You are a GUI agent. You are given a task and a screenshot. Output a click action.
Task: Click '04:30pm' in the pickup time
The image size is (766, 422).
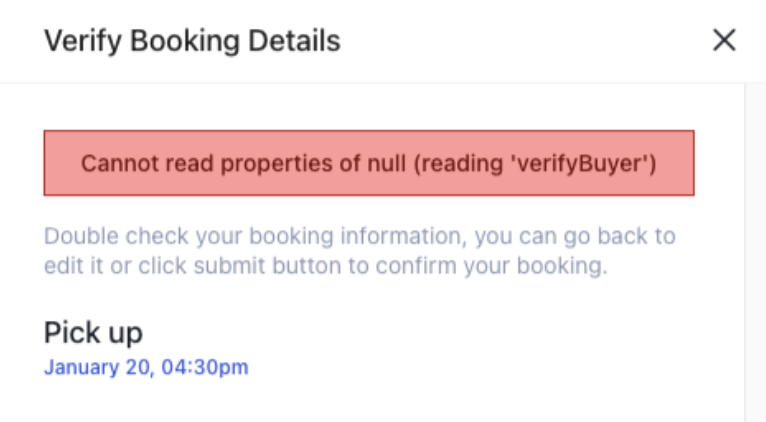(x=210, y=368)
